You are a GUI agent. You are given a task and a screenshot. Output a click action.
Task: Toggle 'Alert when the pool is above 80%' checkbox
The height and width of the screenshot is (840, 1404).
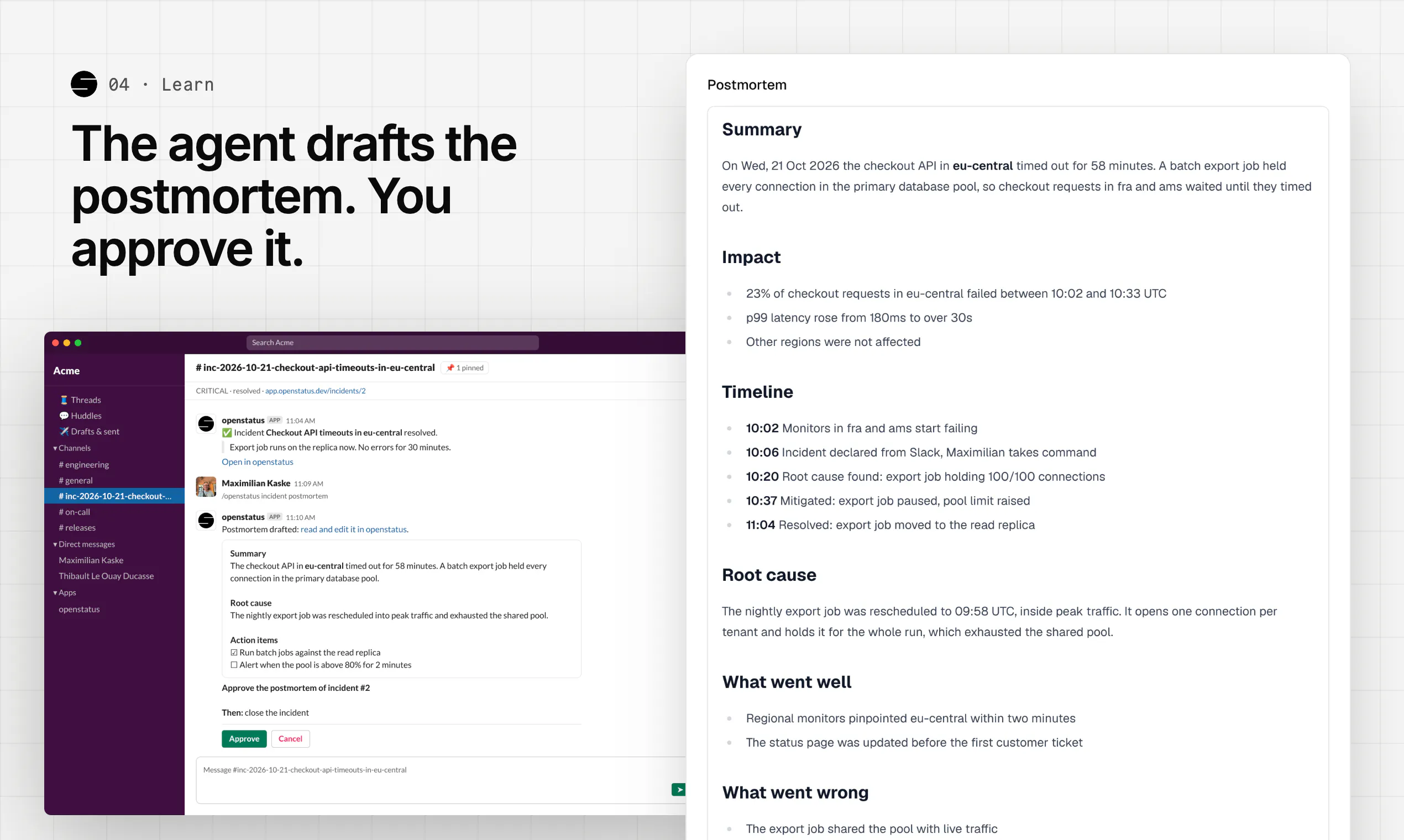point(234,665)
